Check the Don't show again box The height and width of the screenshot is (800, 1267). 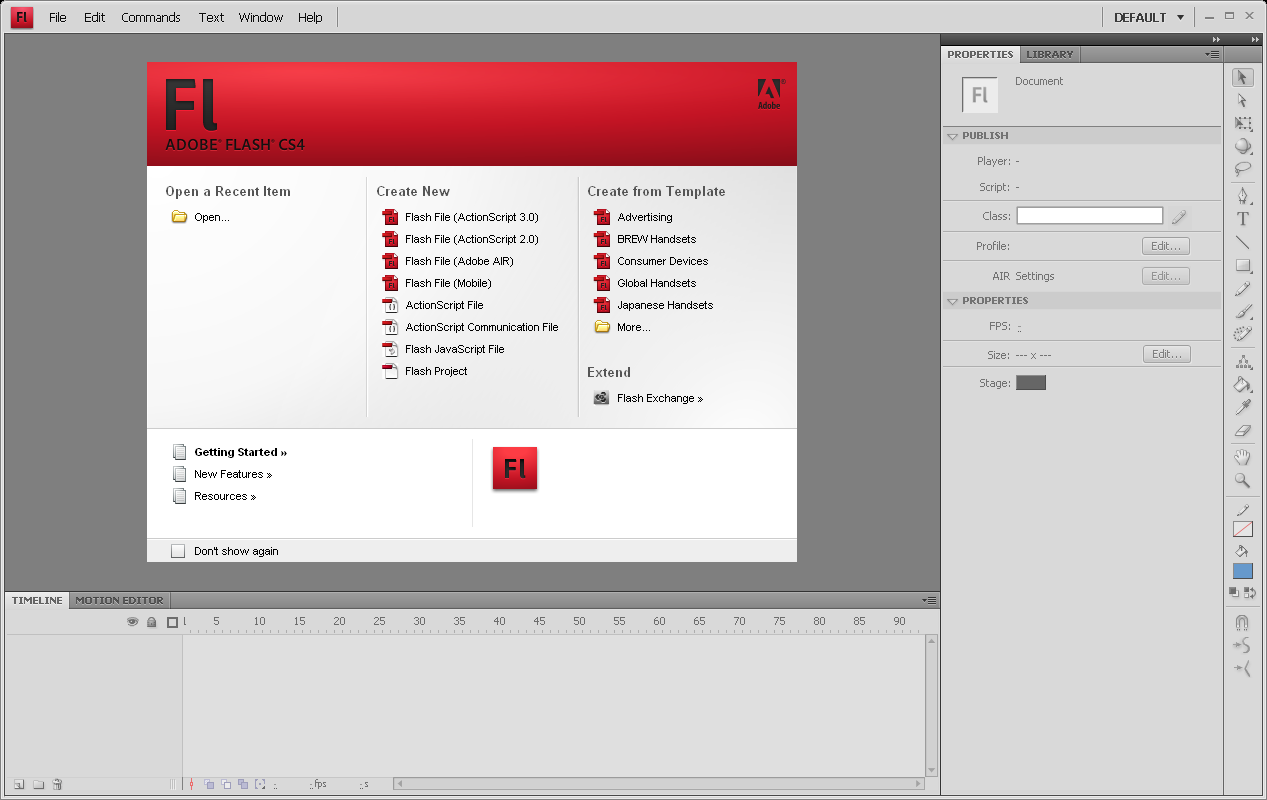178,551
